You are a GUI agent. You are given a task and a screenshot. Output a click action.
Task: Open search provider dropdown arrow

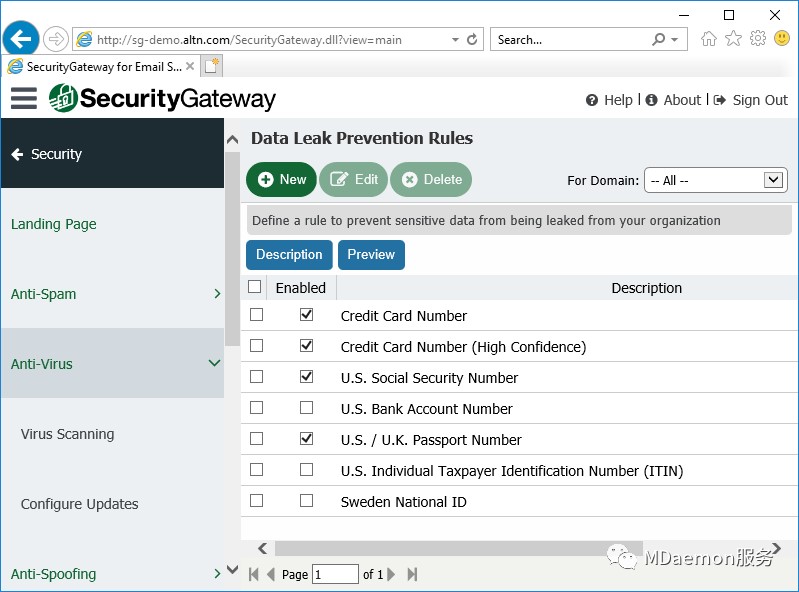(x=675, y=40)
